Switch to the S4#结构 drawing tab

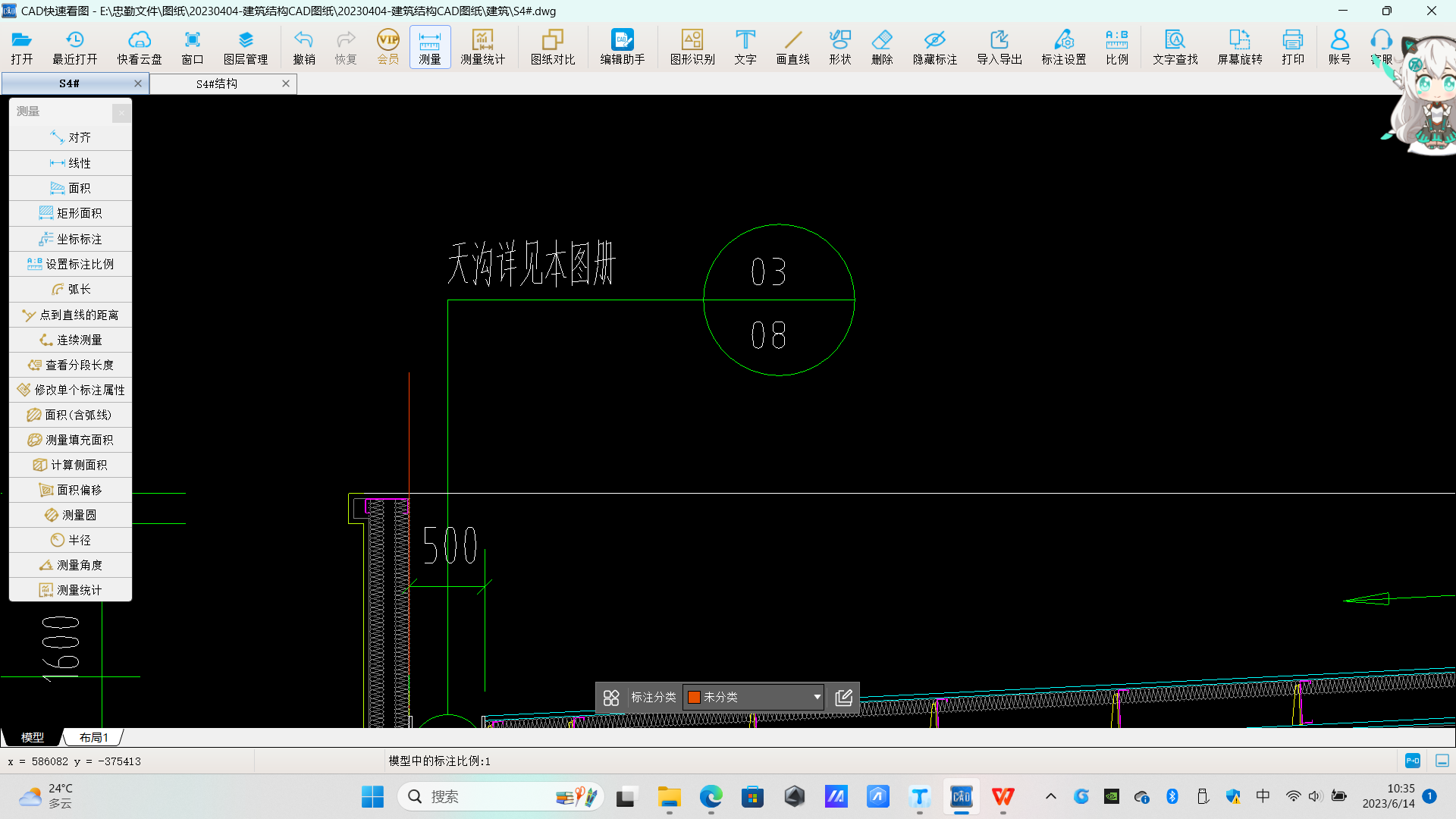point(217,83)
